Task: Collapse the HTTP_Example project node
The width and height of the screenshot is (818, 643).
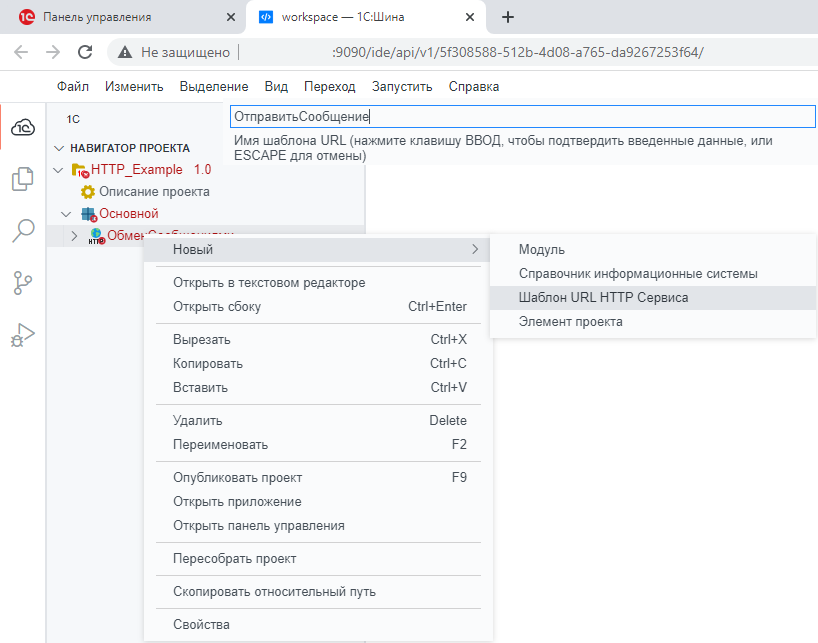Action: pyautogui.click(x=58, y=170)
